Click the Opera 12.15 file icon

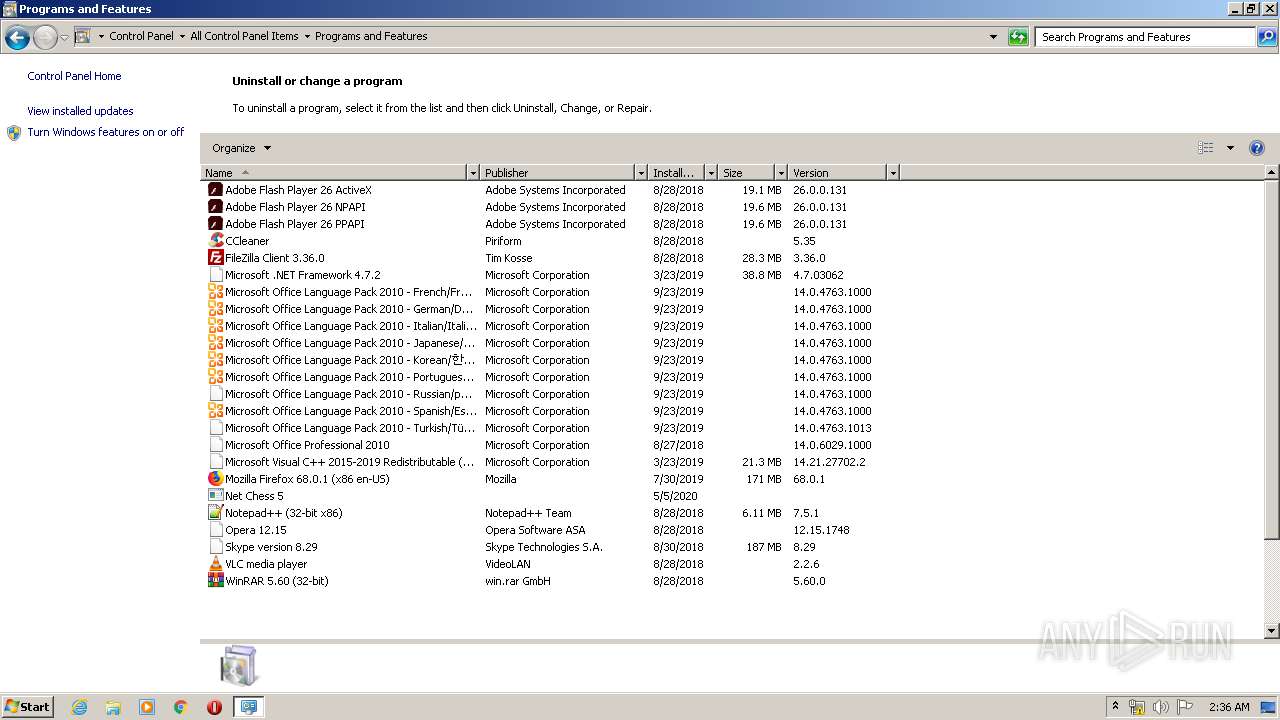point(215,530)
